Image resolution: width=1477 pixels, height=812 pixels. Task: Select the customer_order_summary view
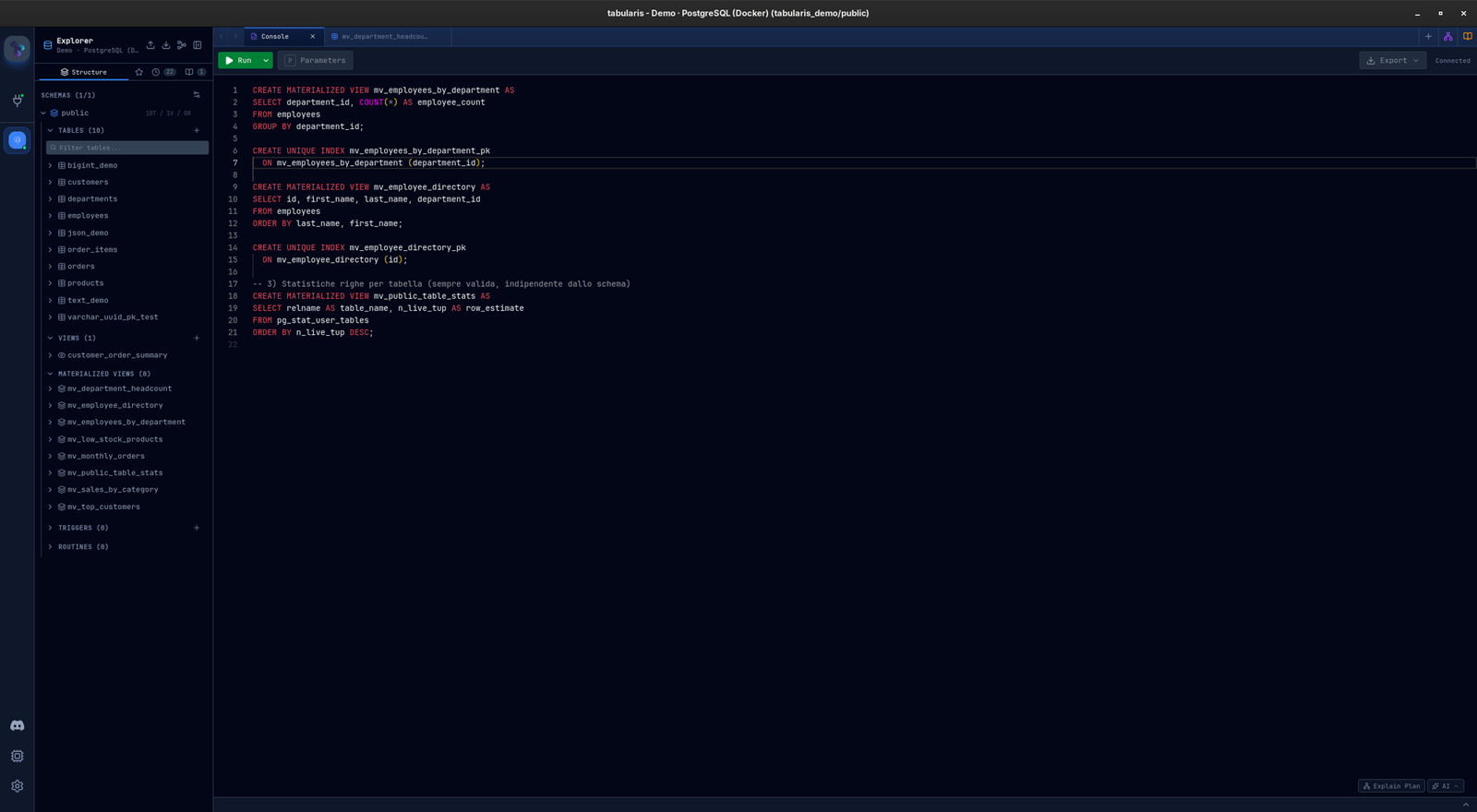point(117,355)
